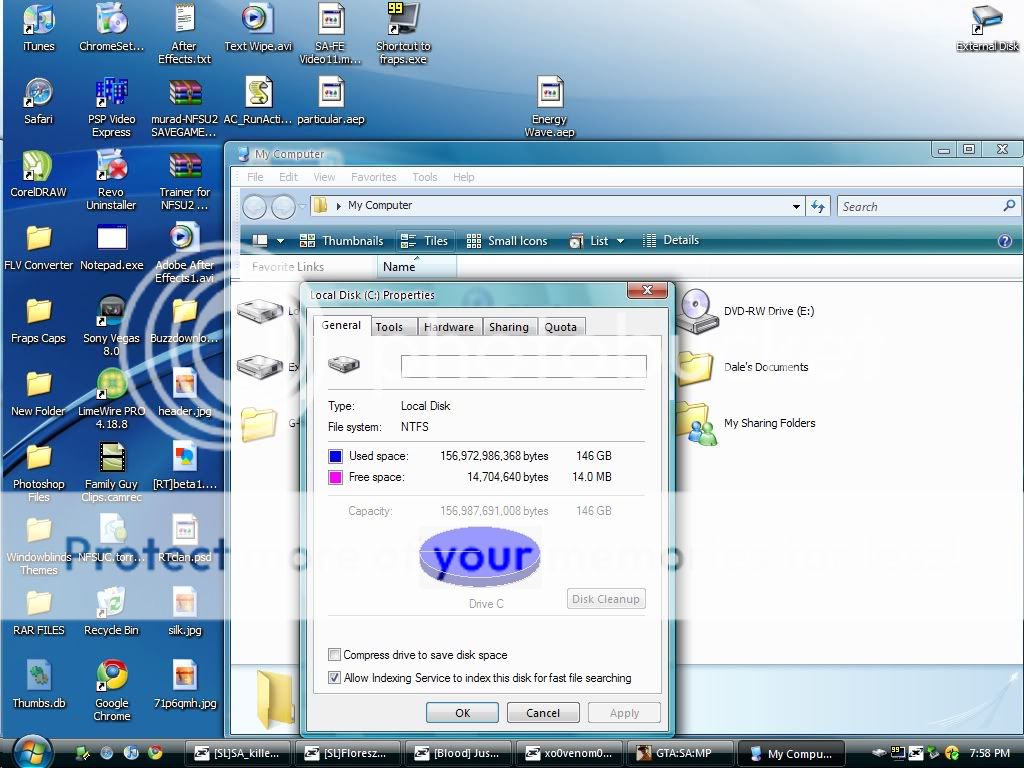Expand the address bar dropdown arrow
The image size is (1024, 768).
coord(796,206)
